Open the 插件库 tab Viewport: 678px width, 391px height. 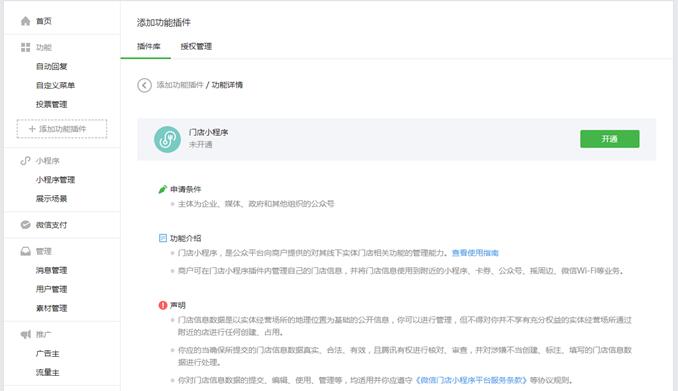point(148,46)
